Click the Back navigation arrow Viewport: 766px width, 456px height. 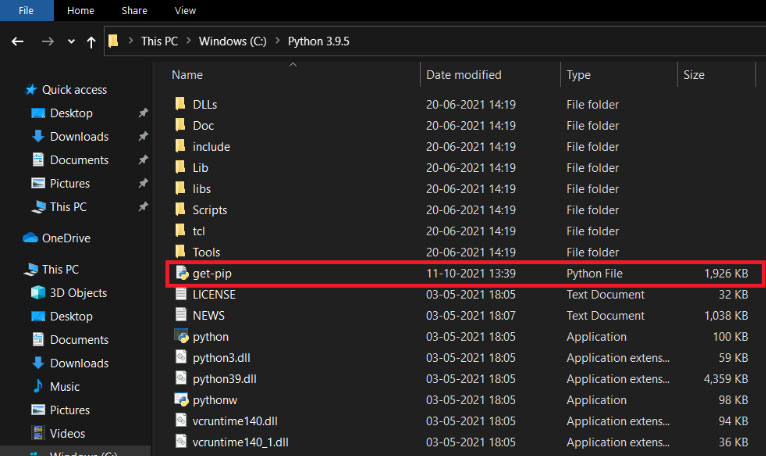(x=18, y=42)
